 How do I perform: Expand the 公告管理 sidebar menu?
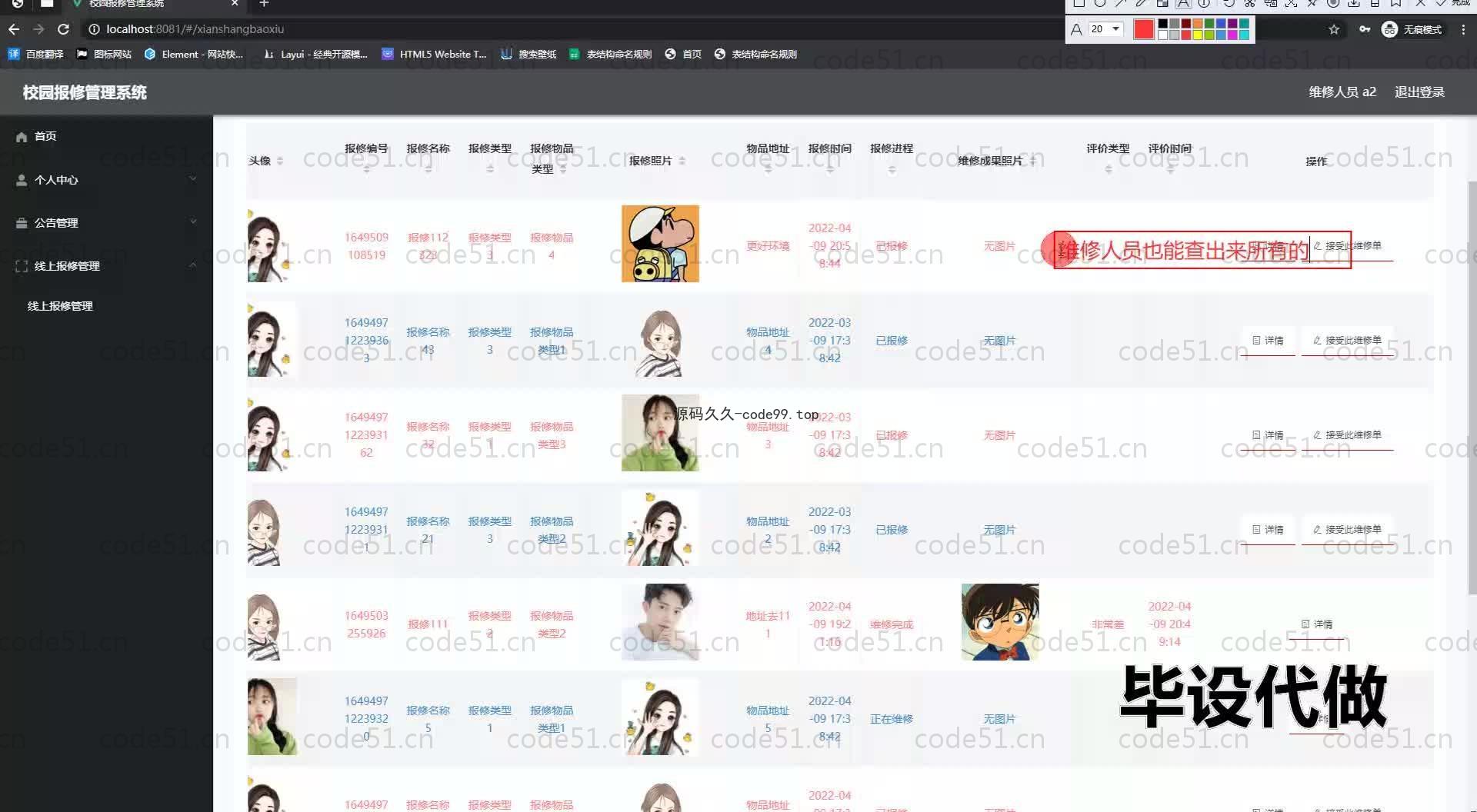[x=106, y=223]
